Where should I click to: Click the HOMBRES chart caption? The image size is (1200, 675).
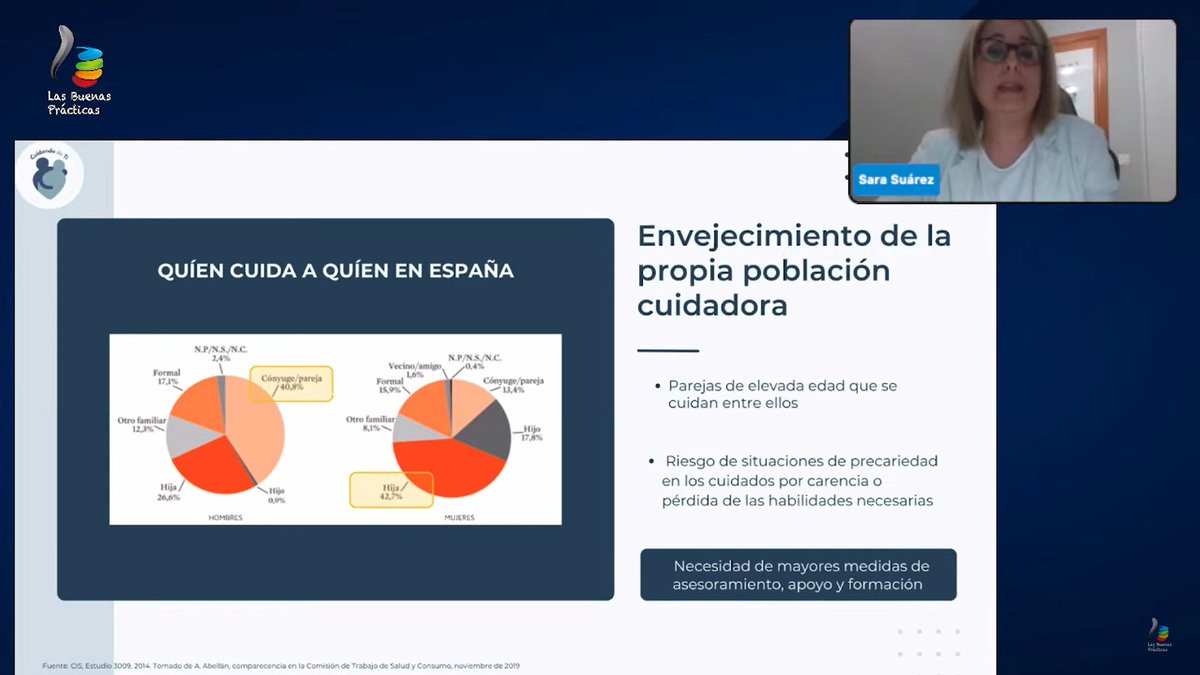coord(226,517)
